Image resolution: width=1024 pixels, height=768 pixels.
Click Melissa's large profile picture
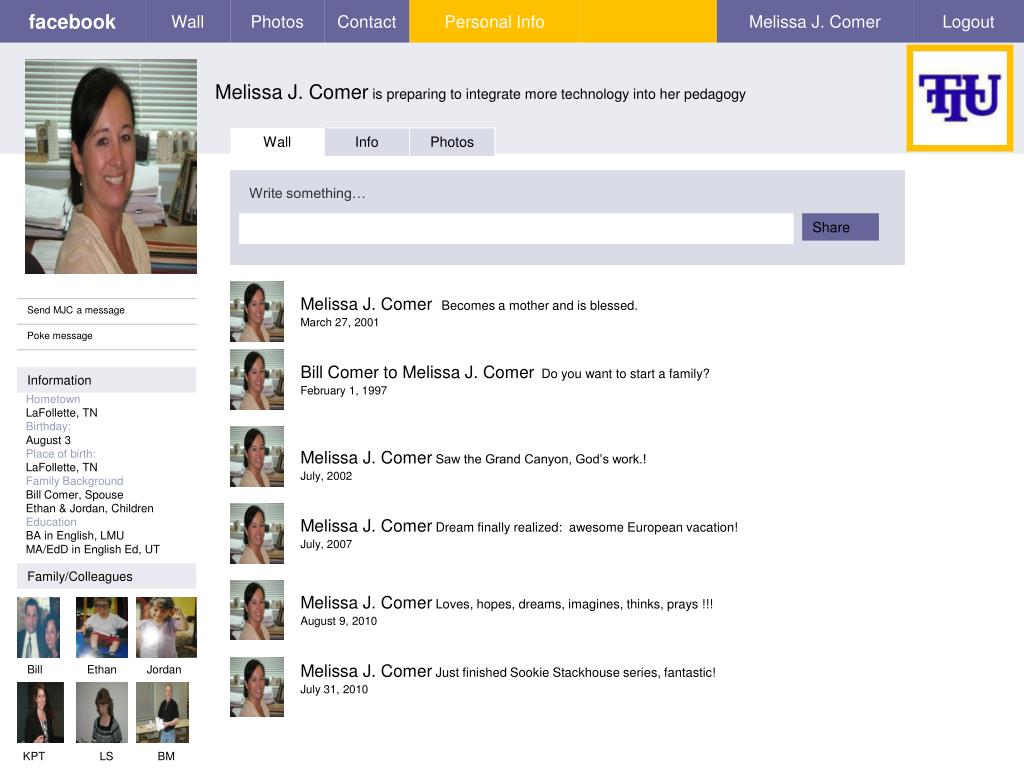pyautogui.click(x=111, y=167)
